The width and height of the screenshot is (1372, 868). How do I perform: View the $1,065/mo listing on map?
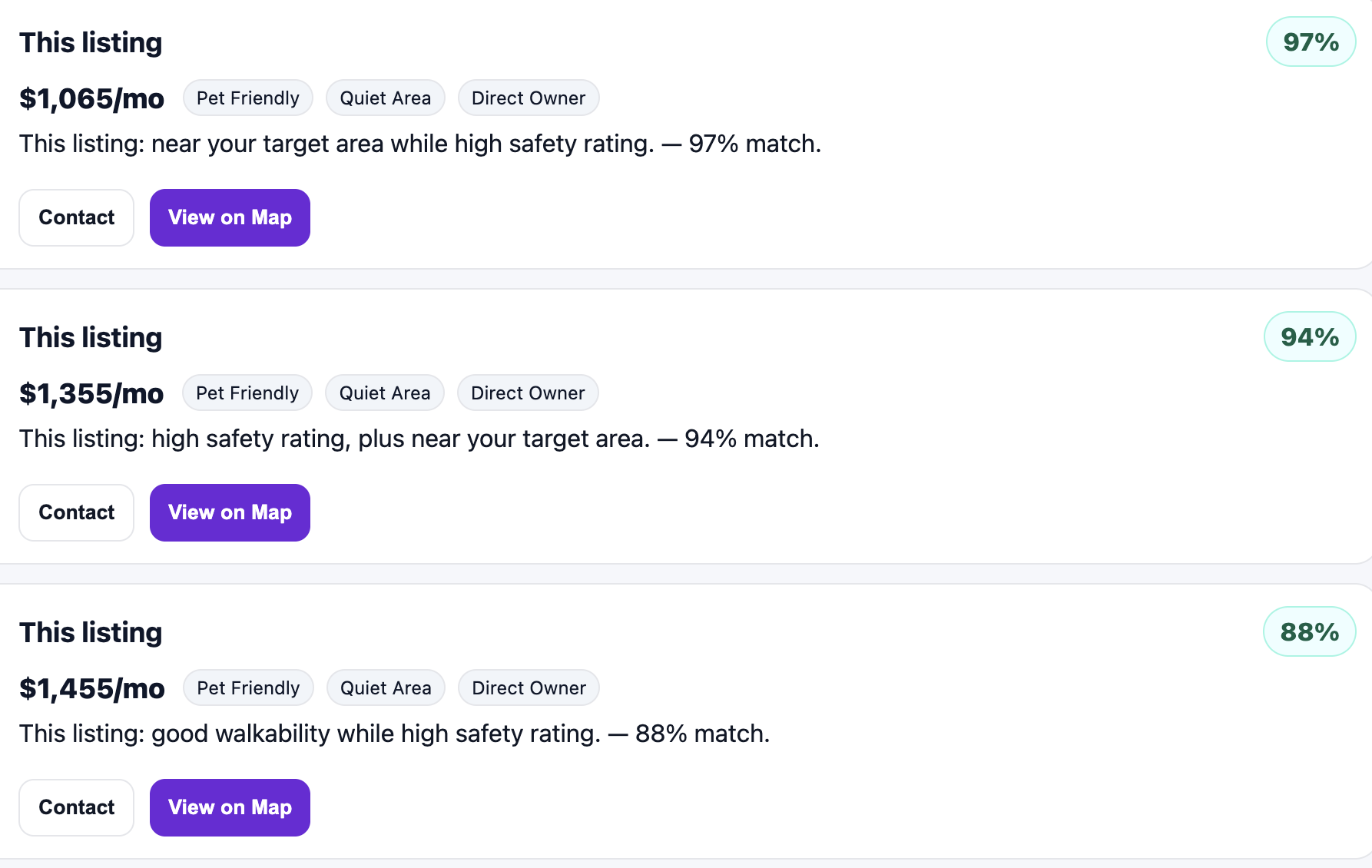point(230,217)
